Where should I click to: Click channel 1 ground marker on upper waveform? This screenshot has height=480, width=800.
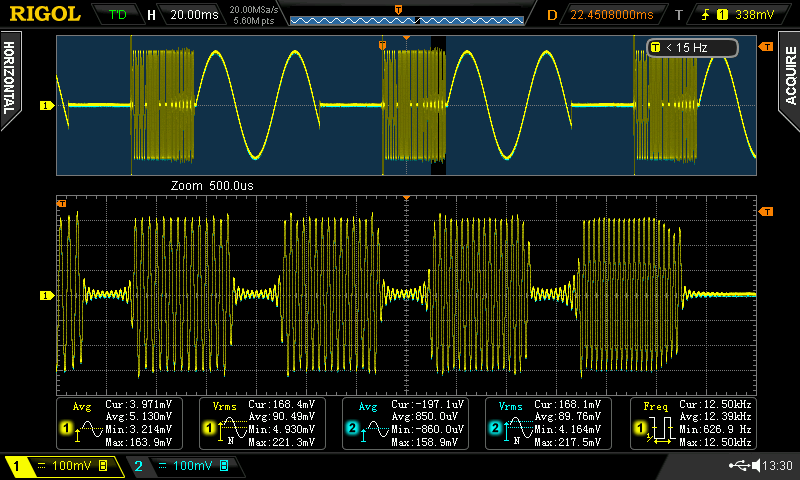[47, 106]
